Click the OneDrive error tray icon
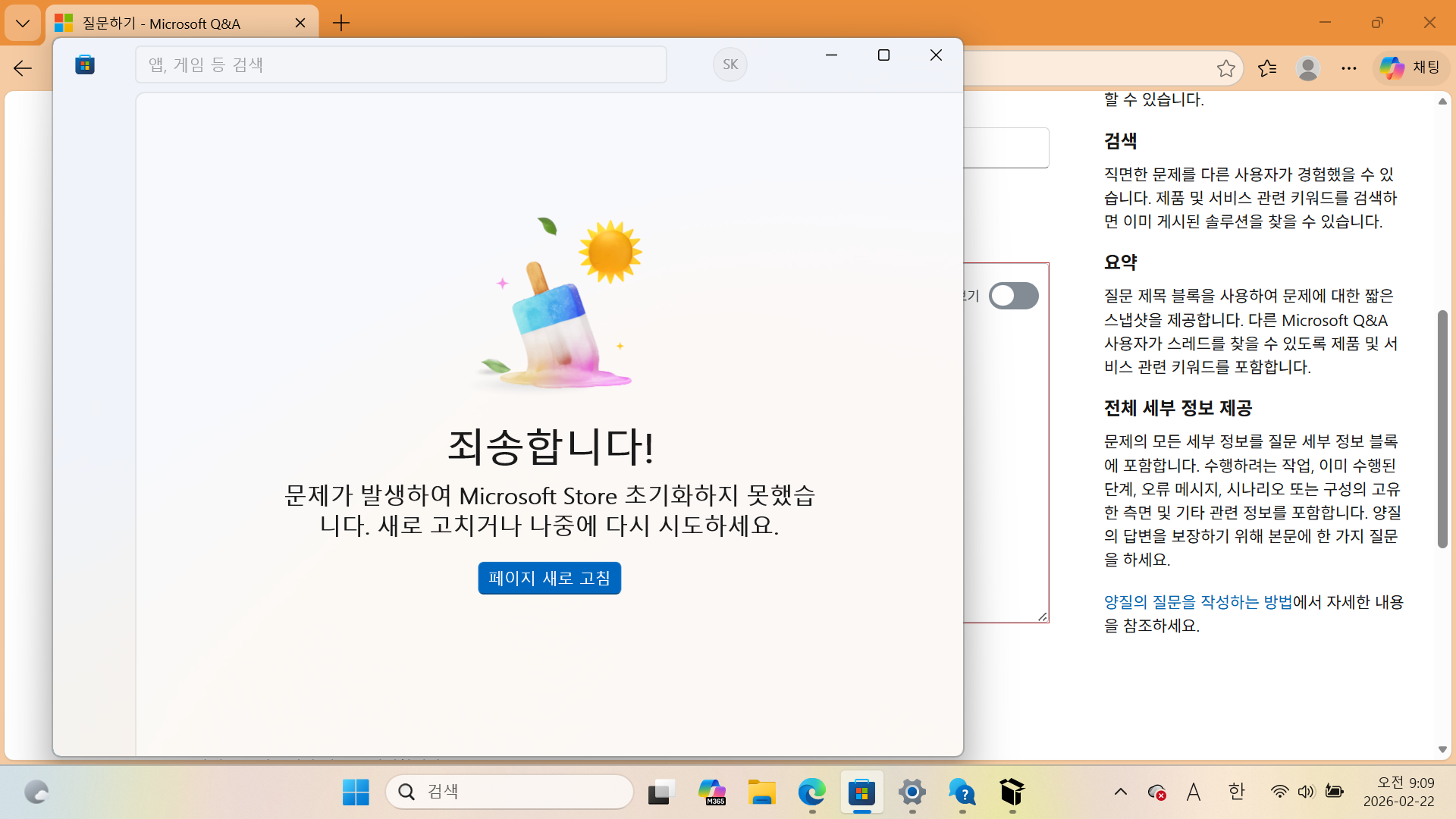Screen dimensions: 1456x819 tap(1156, 792)
